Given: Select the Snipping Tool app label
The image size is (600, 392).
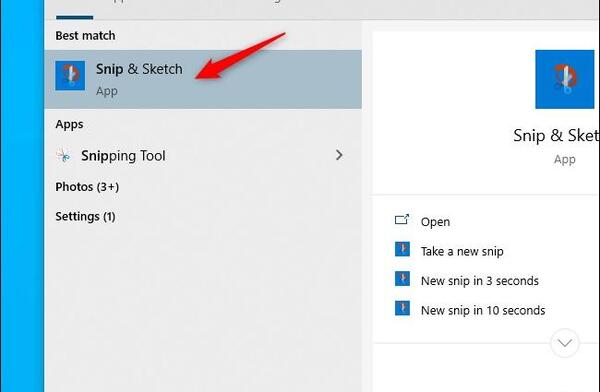Looking at the screenshot, I should [x=123, y=156].
